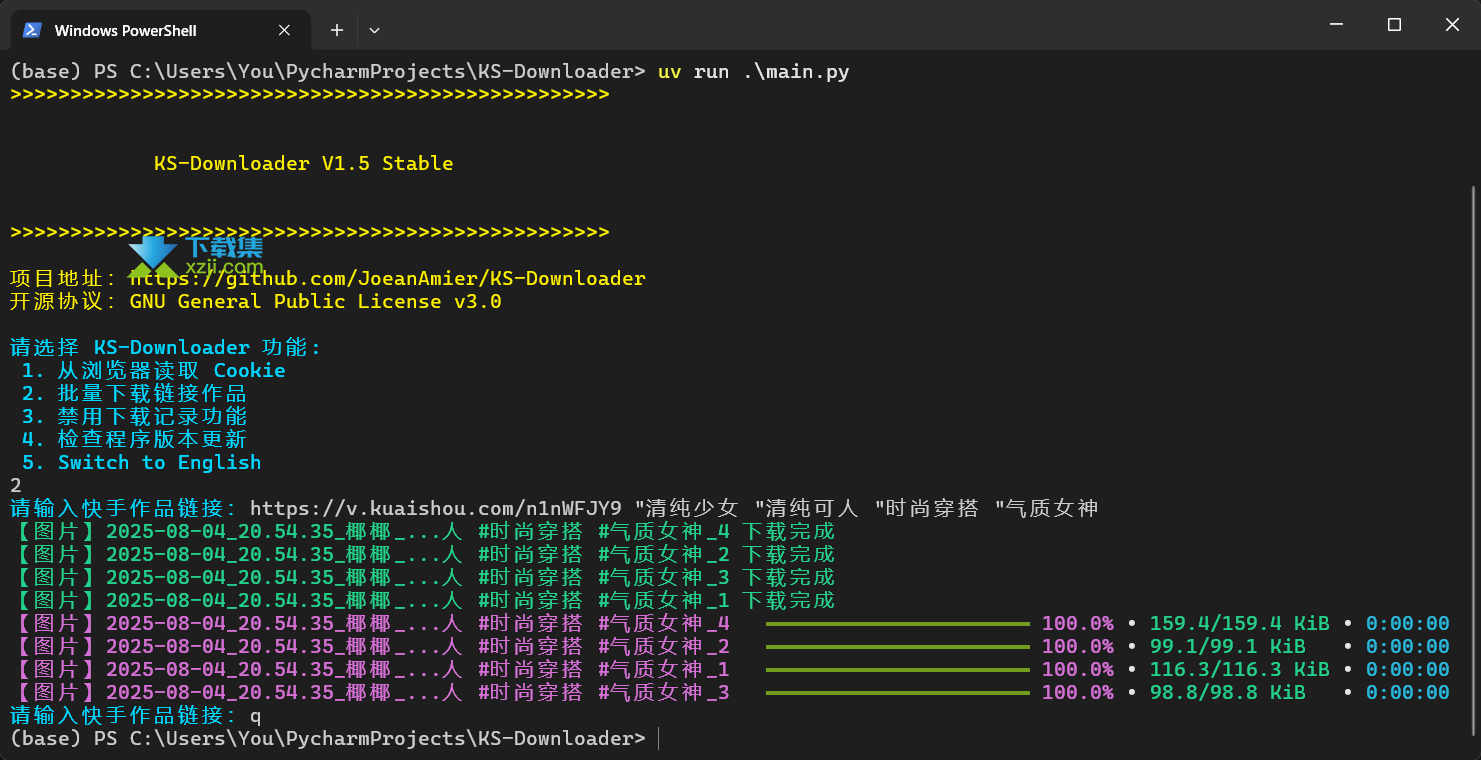Click the PowerShell icon in the tab
This screenshot has height=760, width=1481.
[x=32, y=30]
